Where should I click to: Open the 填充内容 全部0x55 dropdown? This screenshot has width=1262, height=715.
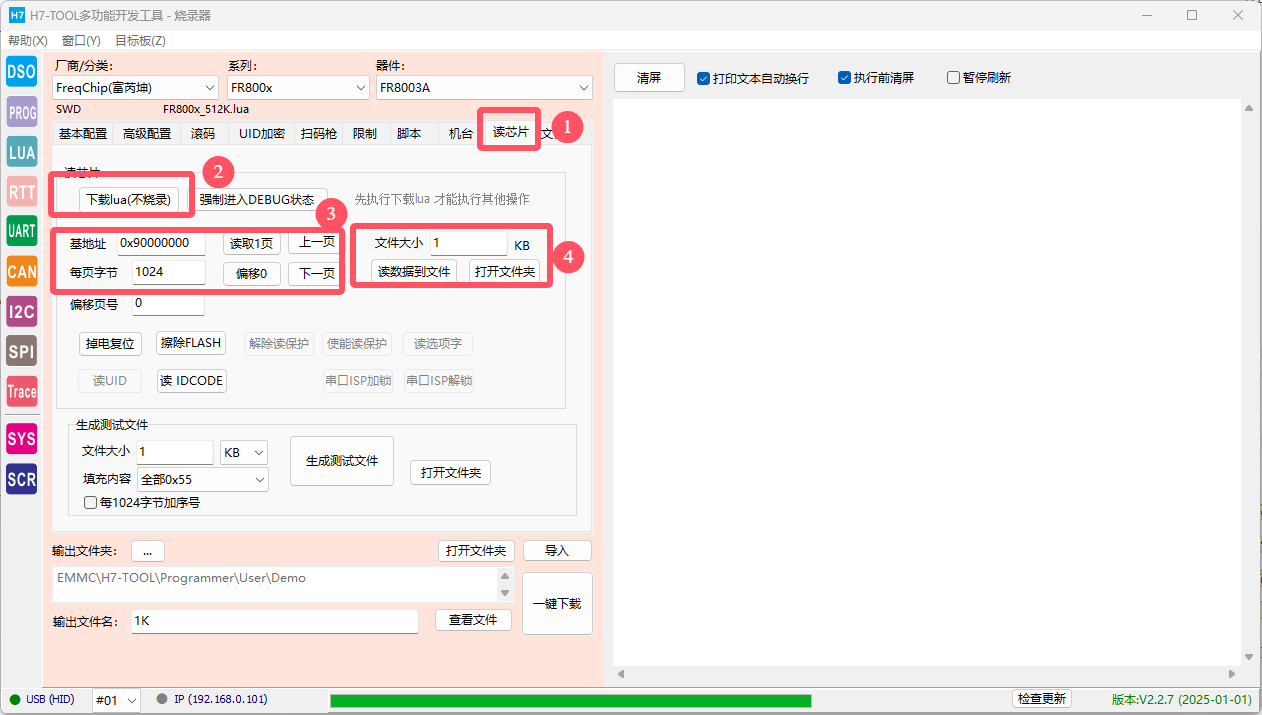point(203,480)
